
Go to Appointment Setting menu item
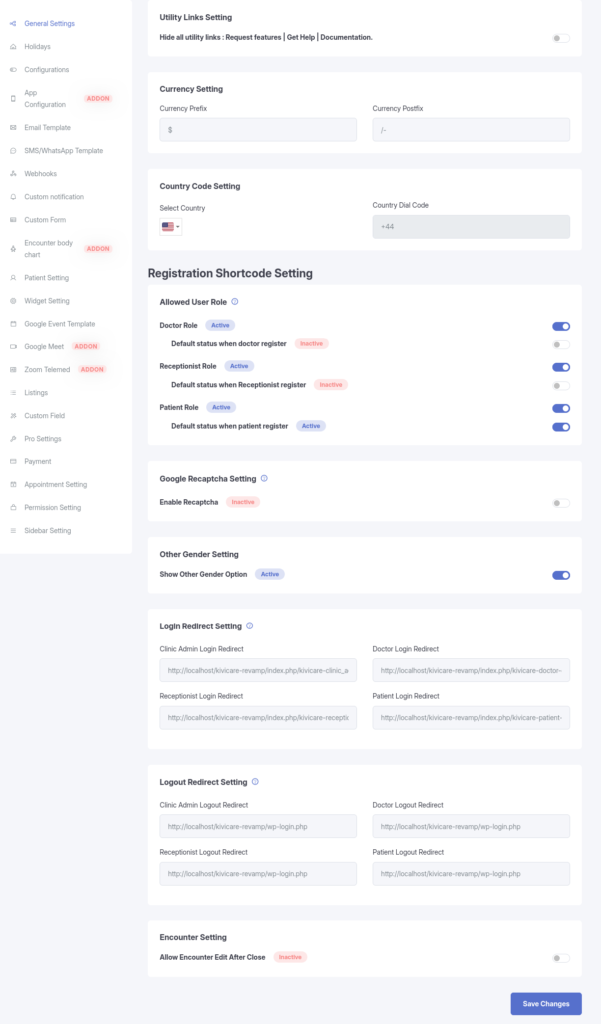55,485
